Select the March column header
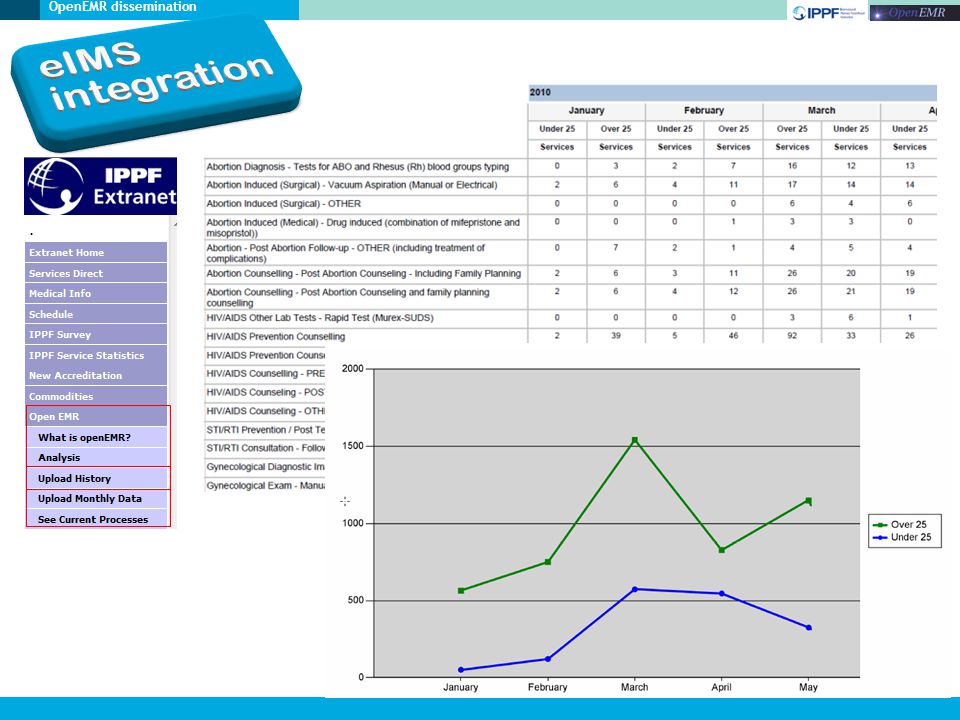The width and height of the screenshot is (960, 720). click(821, 110)
